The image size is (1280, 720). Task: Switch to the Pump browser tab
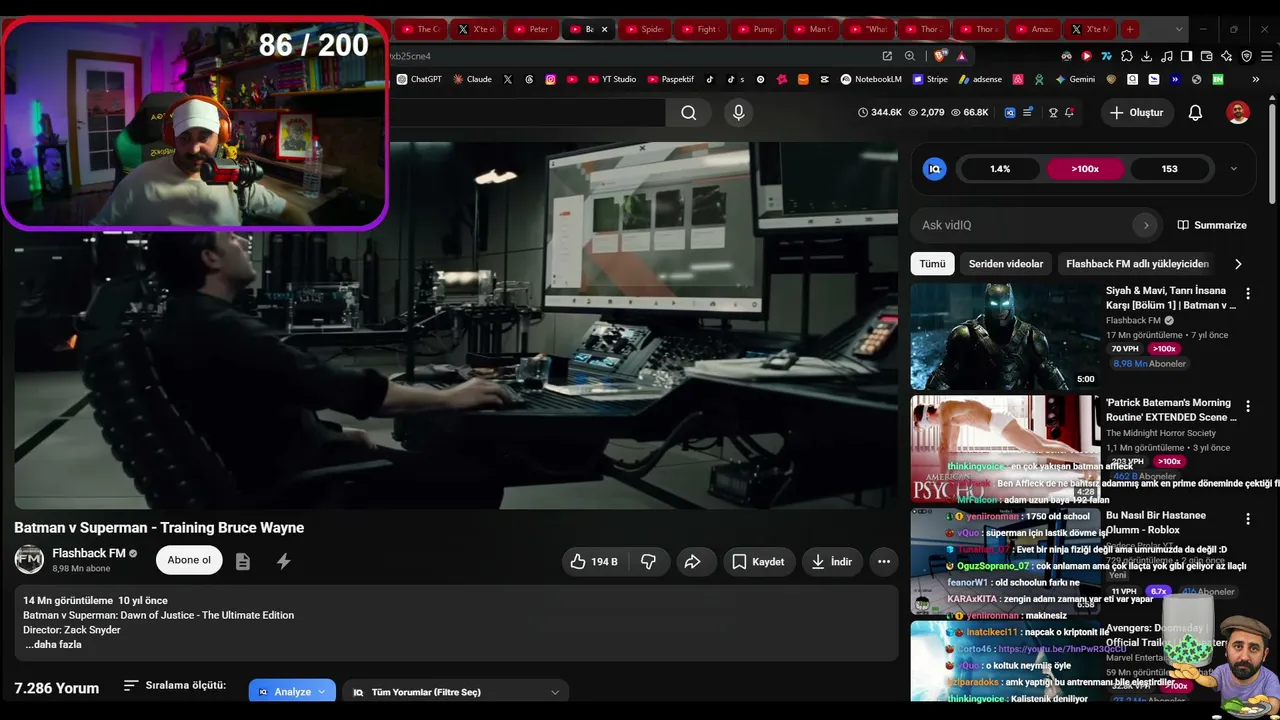[758, 29]
